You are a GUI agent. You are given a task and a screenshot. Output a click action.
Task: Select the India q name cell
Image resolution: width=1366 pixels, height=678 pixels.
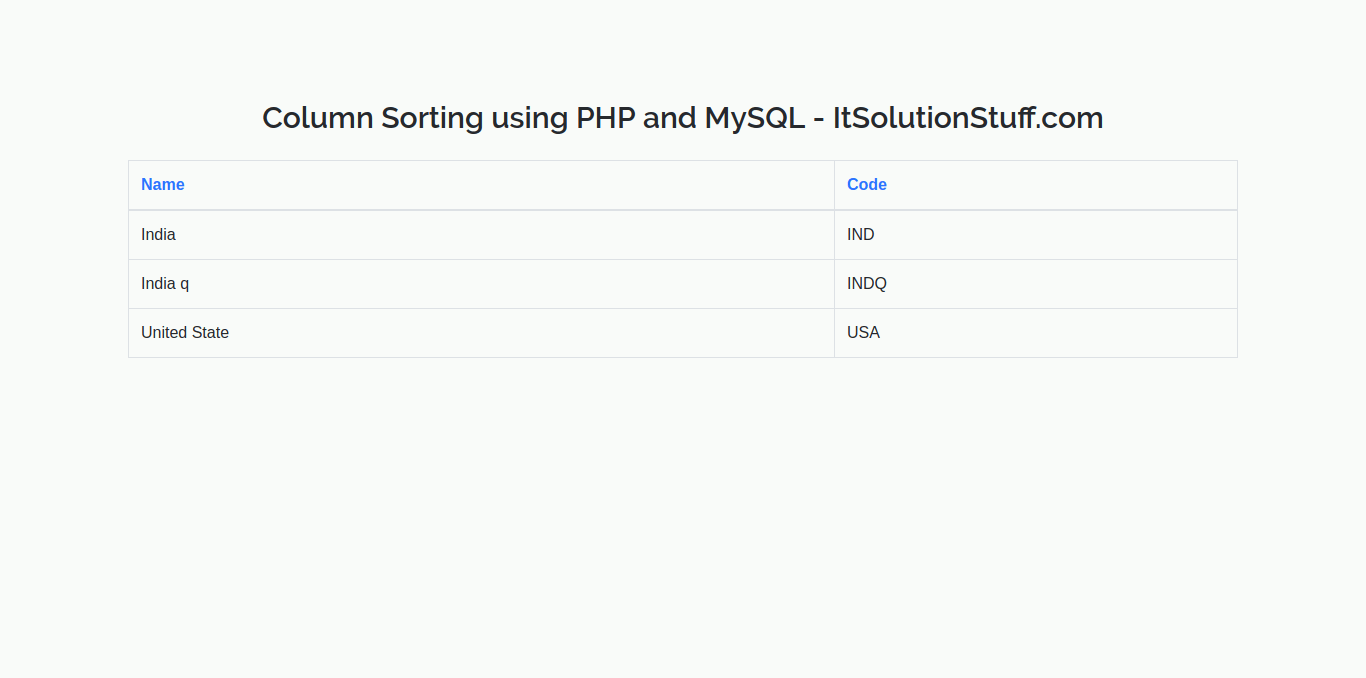coord(481,284)
